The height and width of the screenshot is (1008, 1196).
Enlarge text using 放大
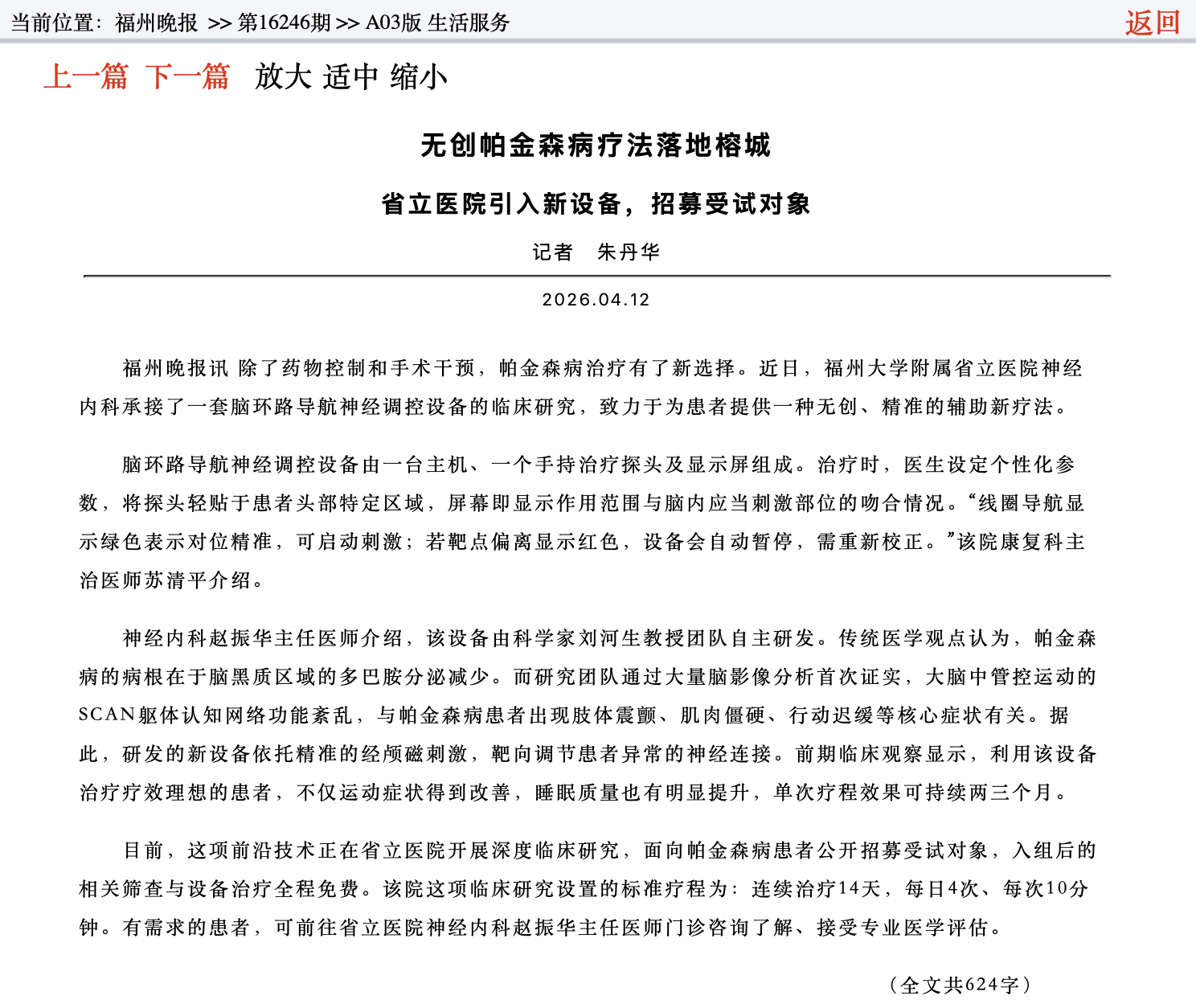click(283, 77)
